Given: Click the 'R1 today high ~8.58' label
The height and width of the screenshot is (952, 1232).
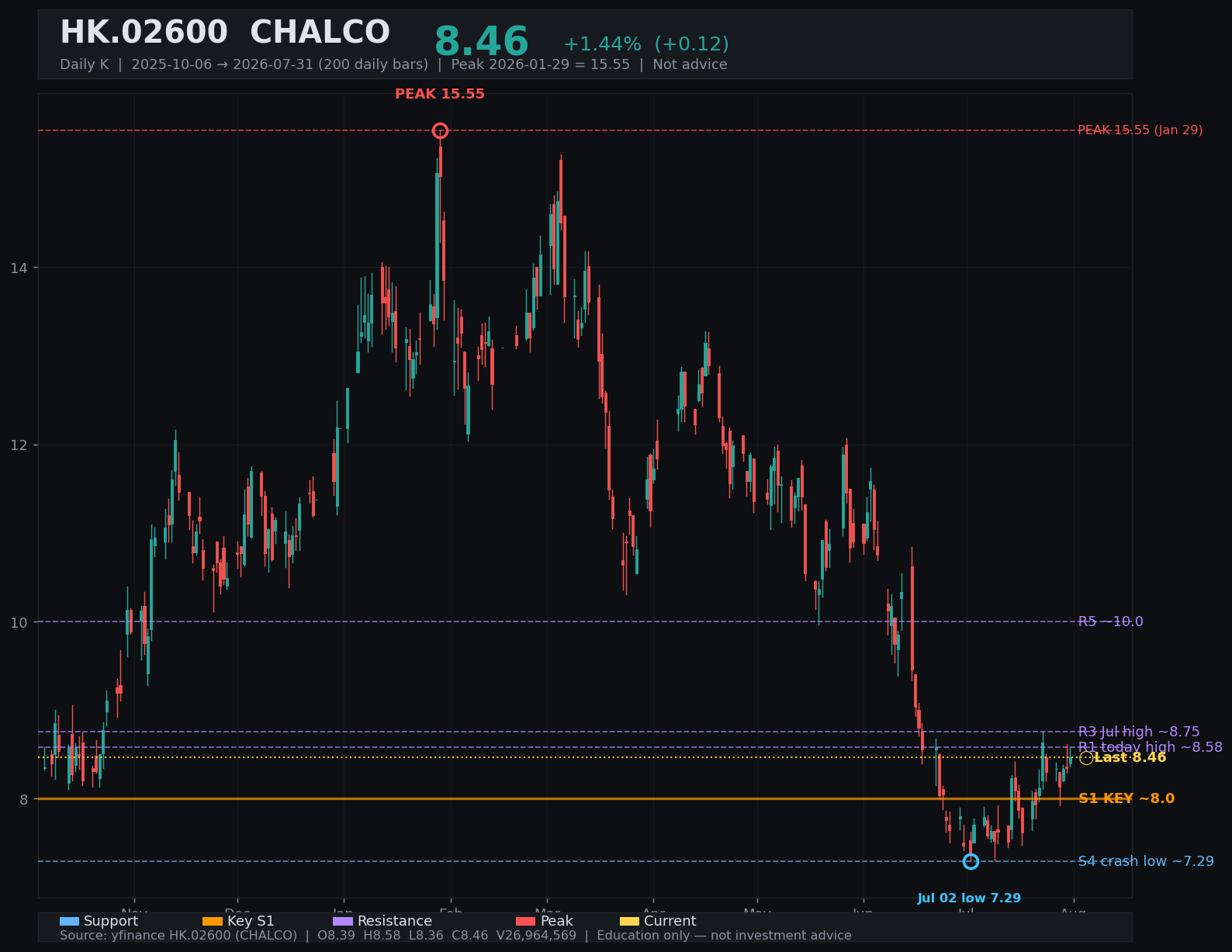Looking at the screenshot, I should pyautogui.click(x=1150, y=747).
